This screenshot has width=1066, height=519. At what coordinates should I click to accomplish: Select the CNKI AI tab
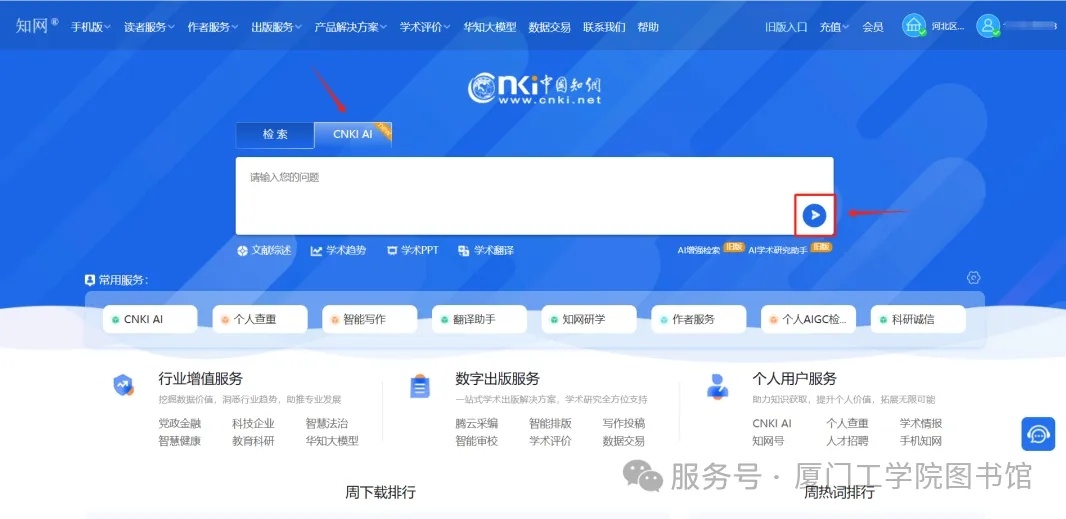(353, 134)
